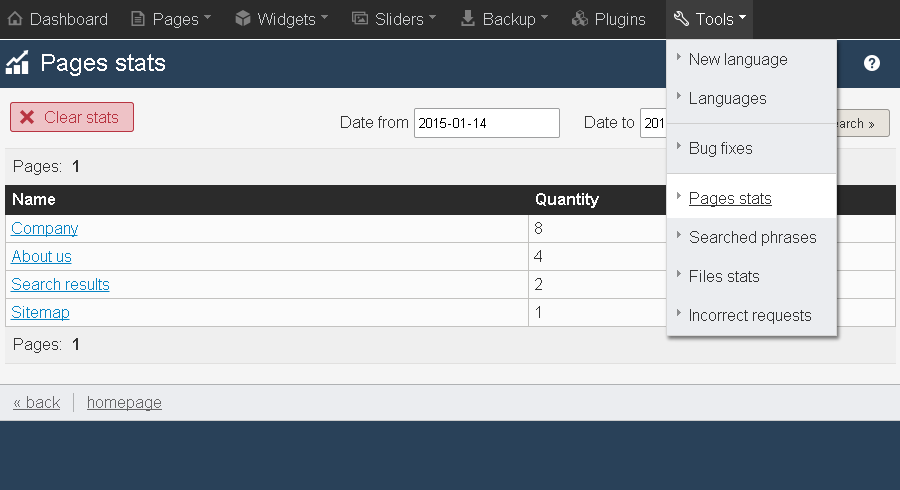Go to the homepage footer link
Viewport: 900px width, 490px height.
124,402
